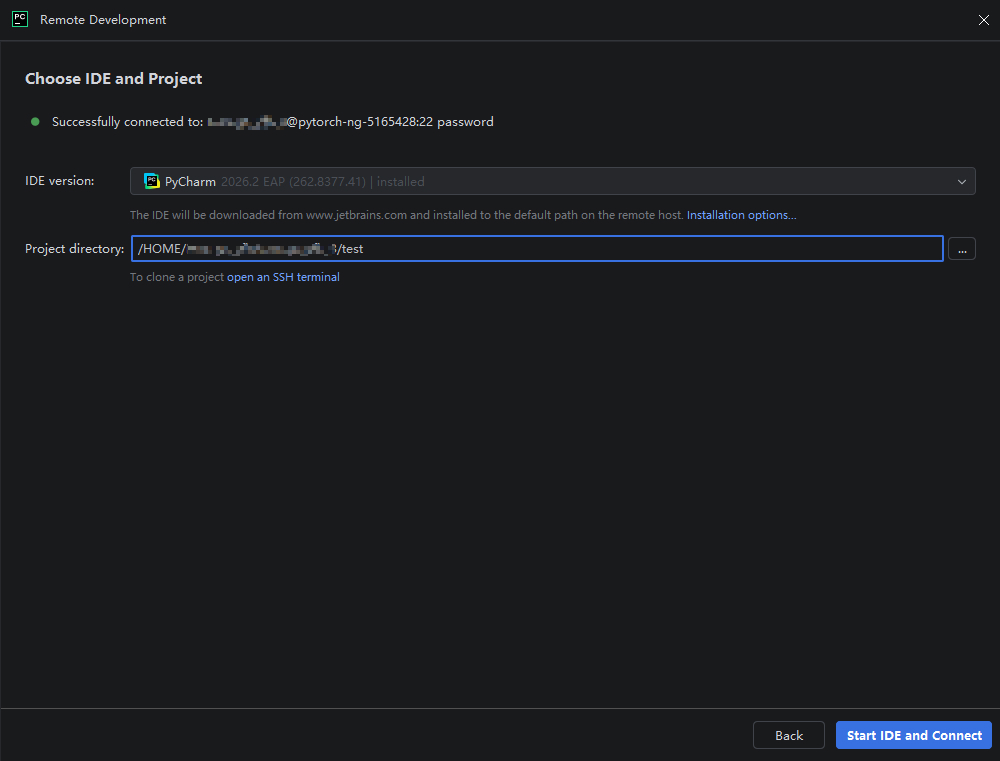
Task: Open the IDE version dropdown
Action: coord(552,181)
